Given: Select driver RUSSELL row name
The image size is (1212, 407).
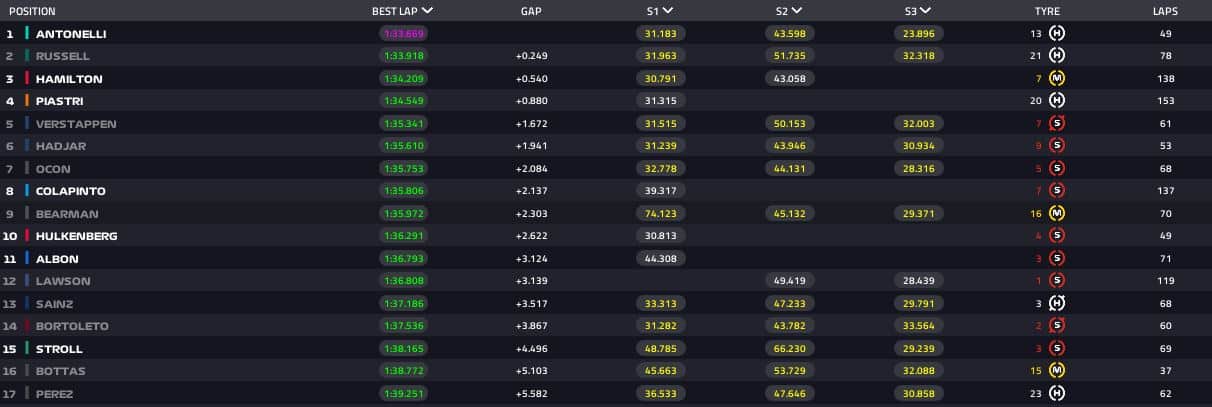Looking at the screenshot, I should (62, 56).
